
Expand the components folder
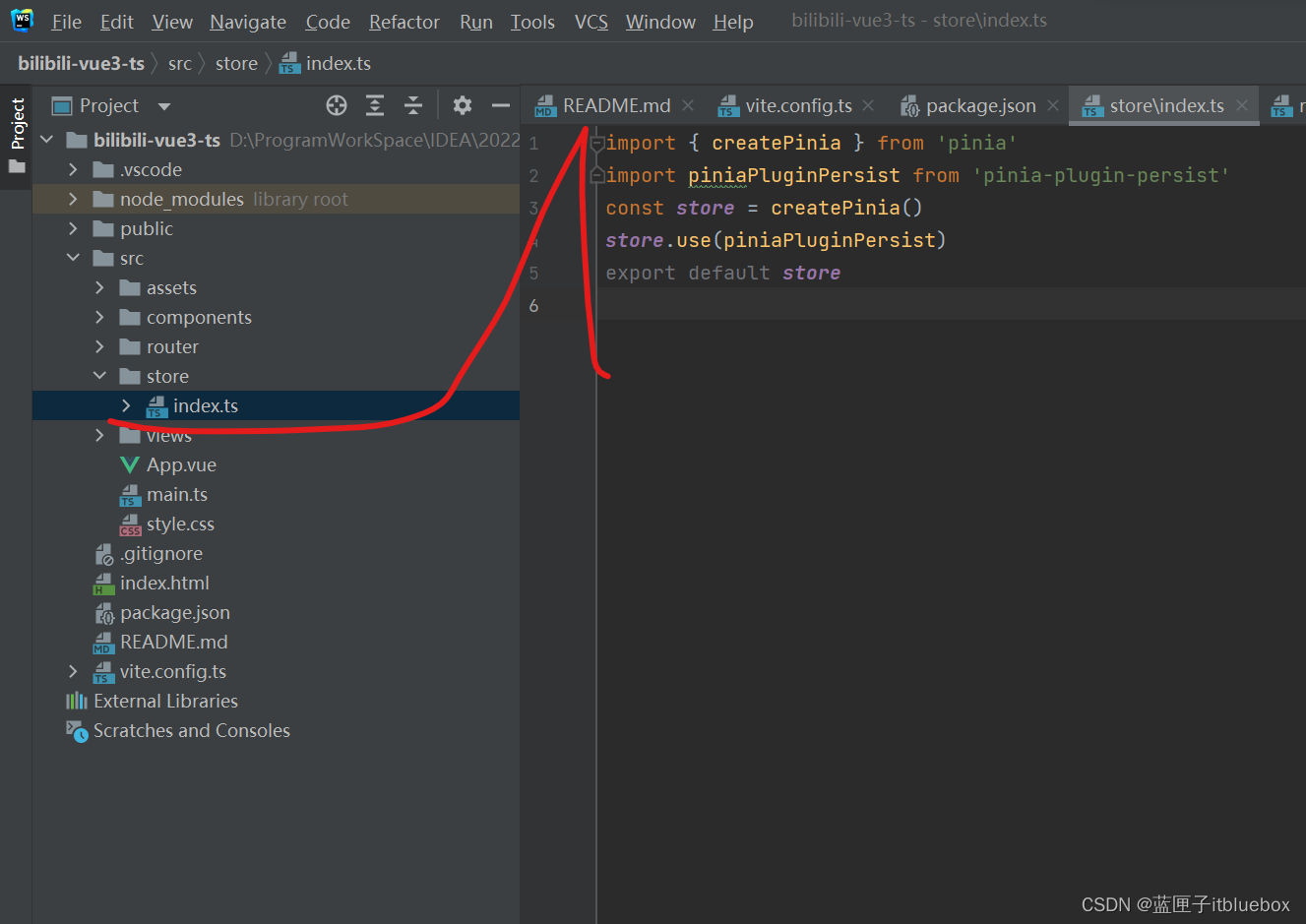[x=99, y=317]
